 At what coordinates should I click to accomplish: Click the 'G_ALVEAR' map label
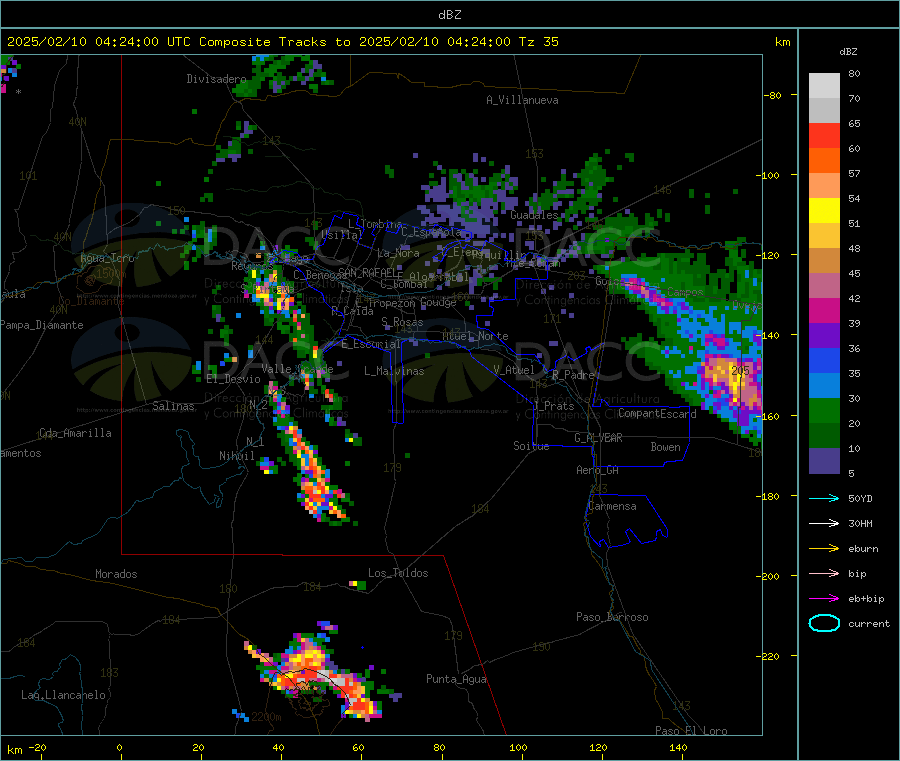click(x=598, y=438)
